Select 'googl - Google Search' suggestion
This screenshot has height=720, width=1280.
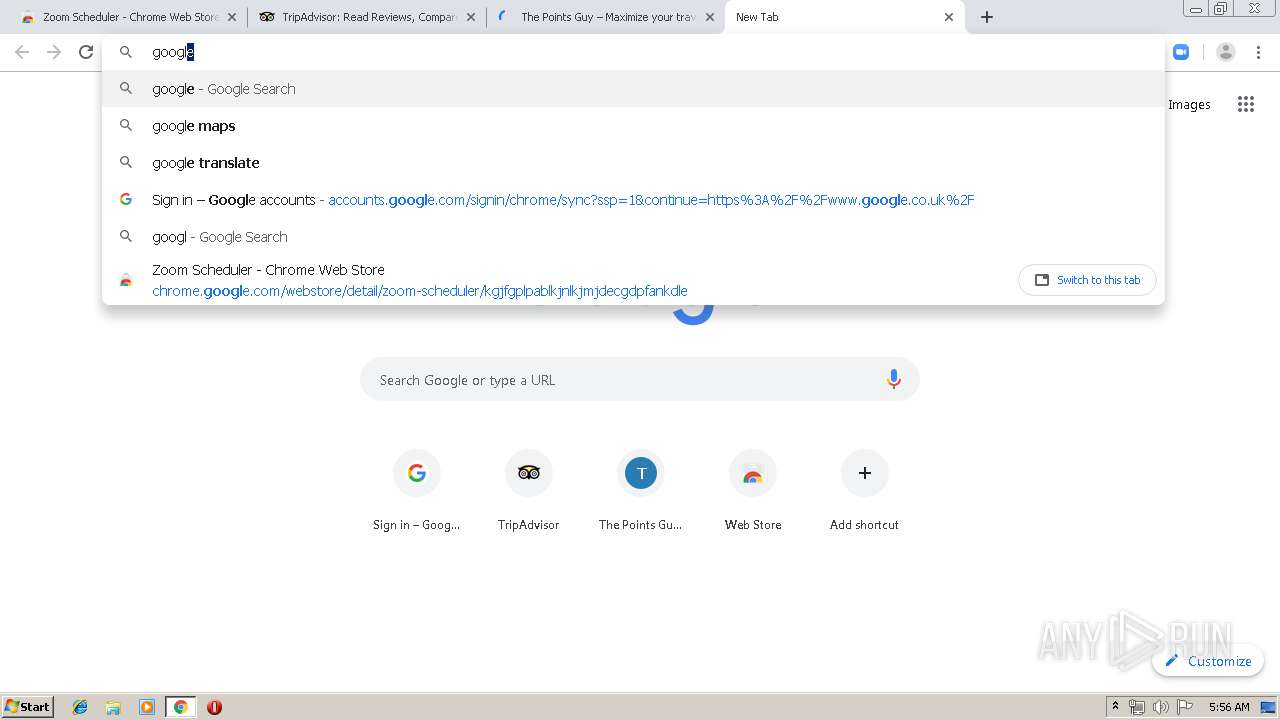pos(633,237)
